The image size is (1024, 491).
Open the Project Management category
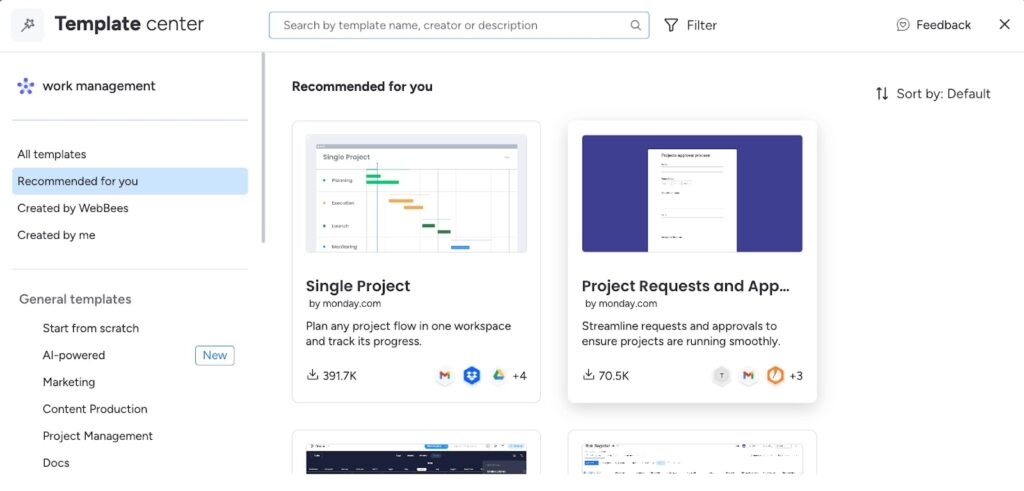coord(97,436)
